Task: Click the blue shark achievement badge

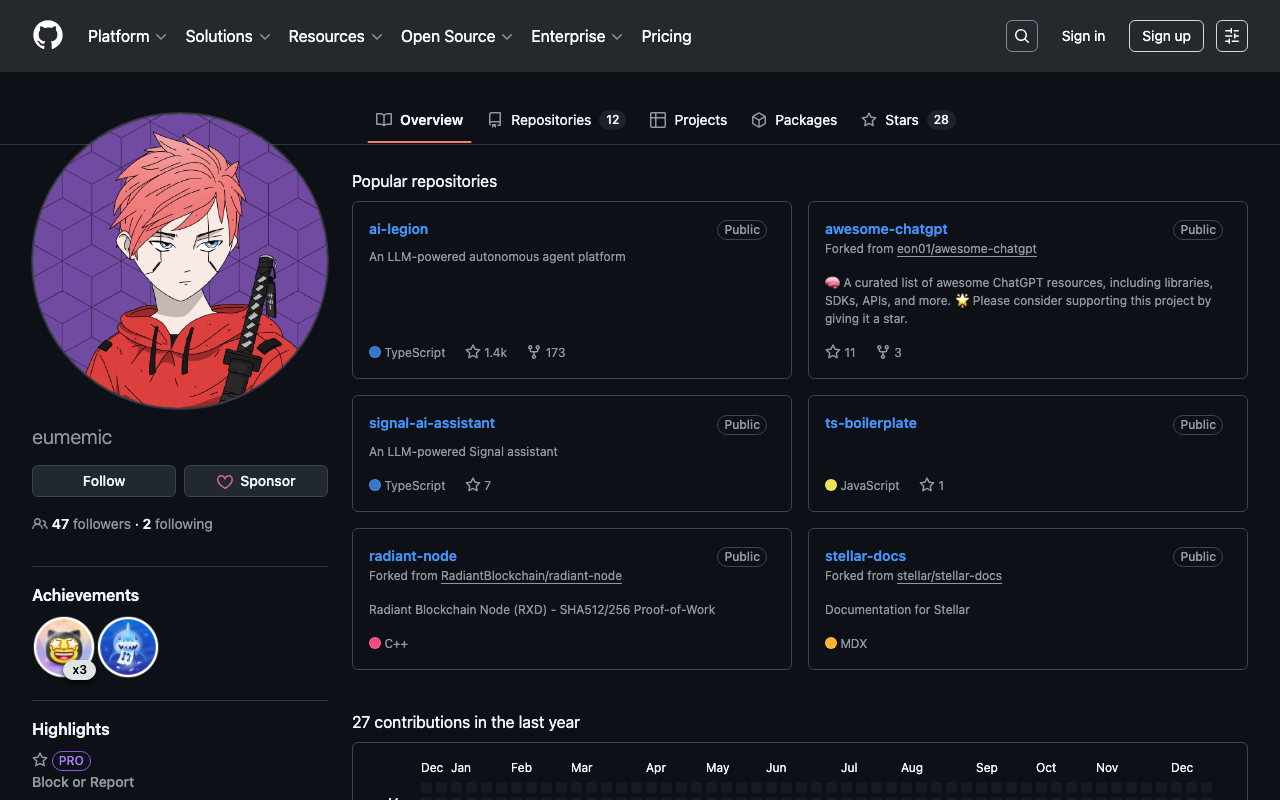Action: tap(128, 647)
